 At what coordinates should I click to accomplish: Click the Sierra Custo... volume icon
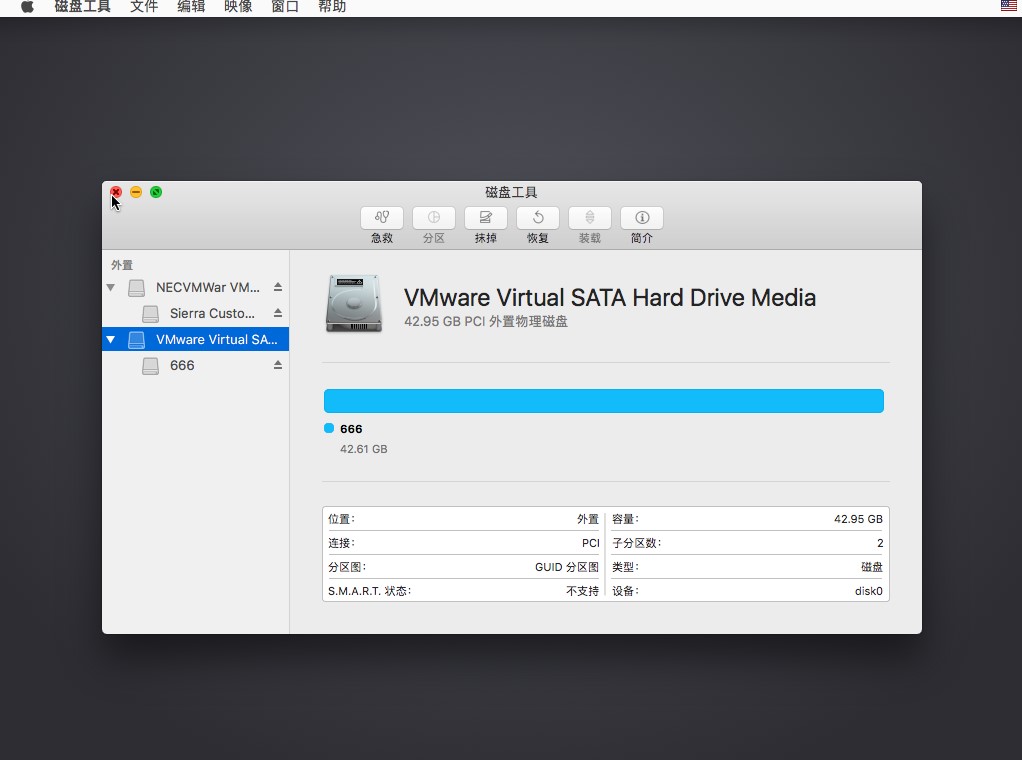point(151,314)
